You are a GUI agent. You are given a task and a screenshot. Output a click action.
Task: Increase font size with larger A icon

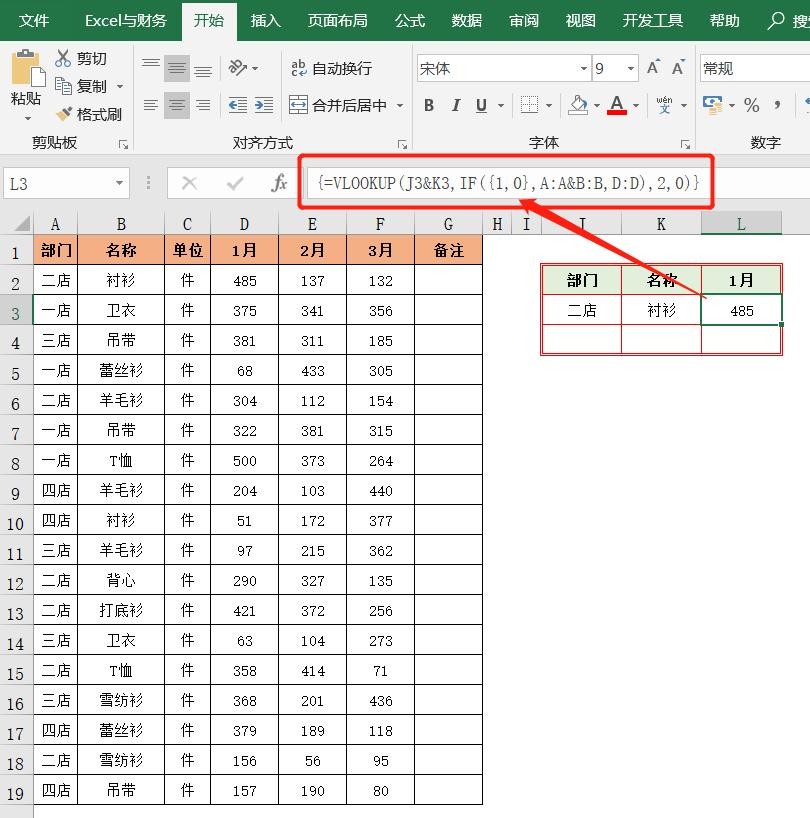(653, 68)
